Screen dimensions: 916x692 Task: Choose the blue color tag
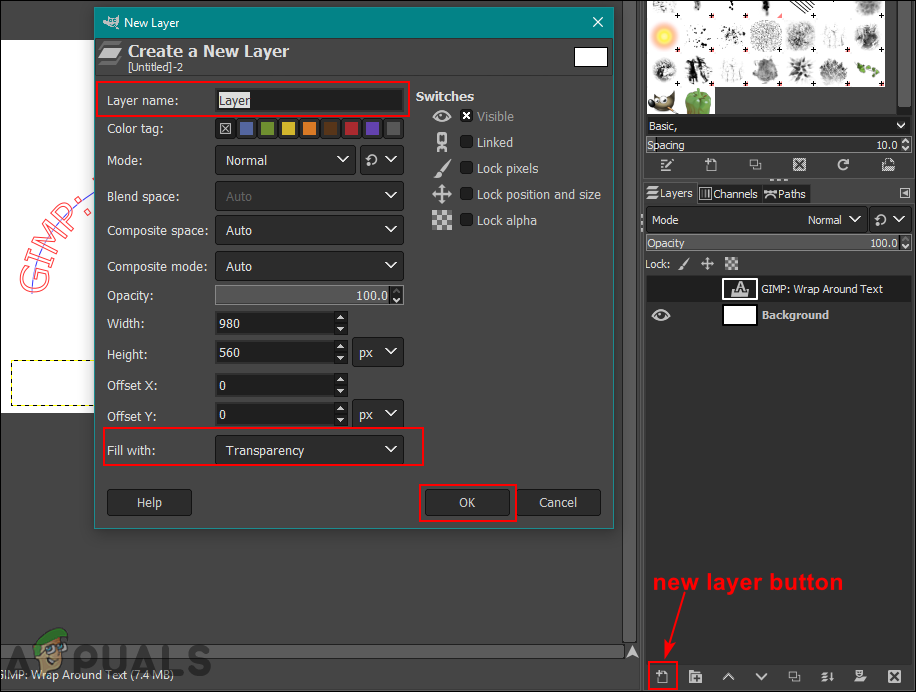click(247, 128)
